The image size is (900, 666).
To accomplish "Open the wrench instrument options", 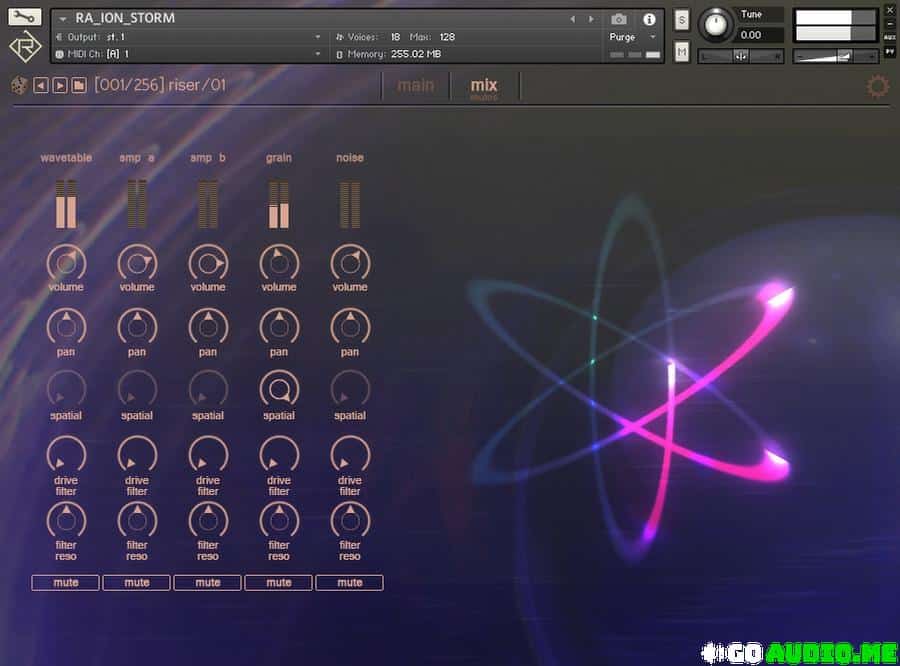I will tap(24, 17).
